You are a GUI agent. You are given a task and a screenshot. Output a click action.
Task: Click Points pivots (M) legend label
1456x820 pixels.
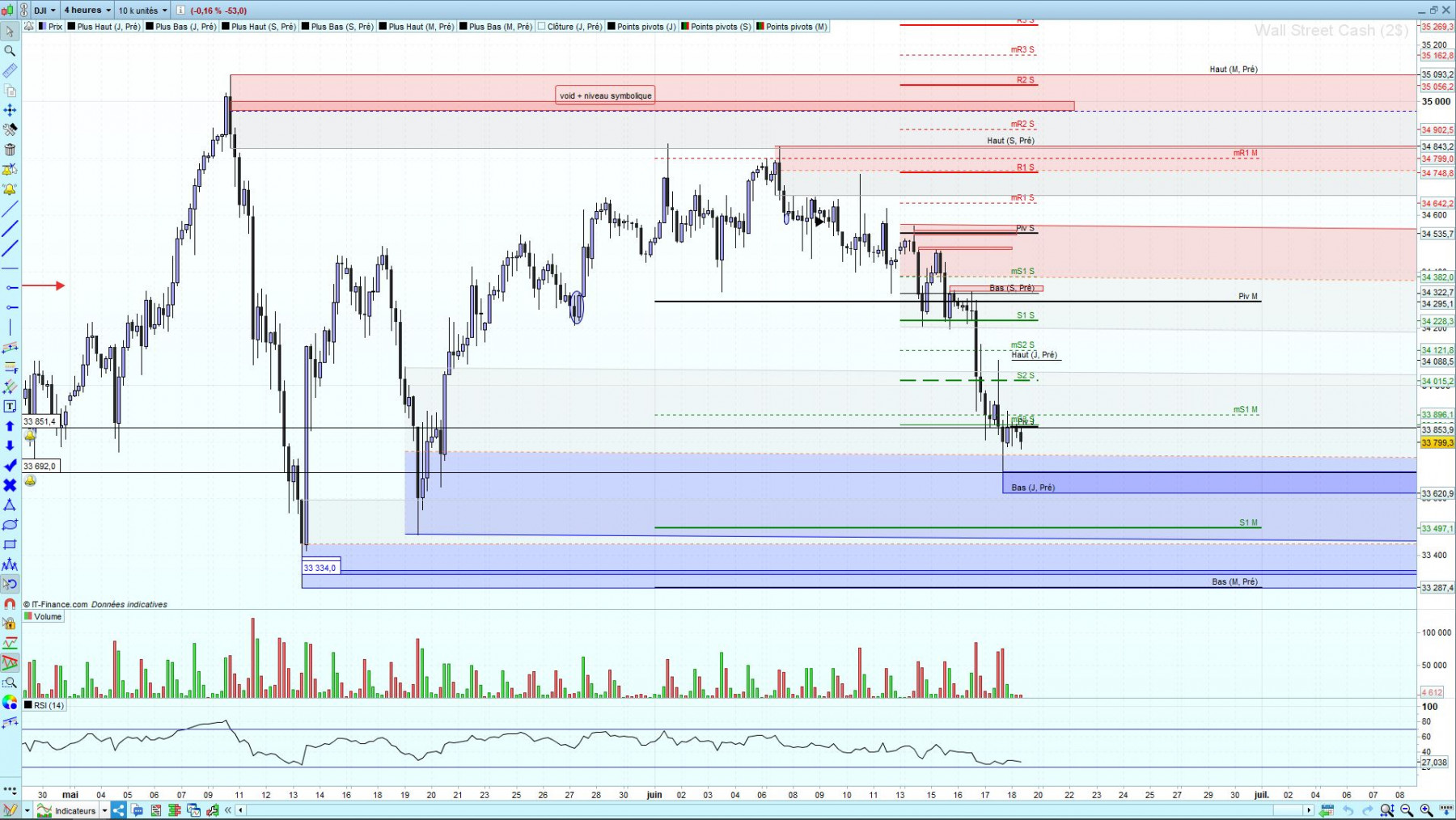(x=792, y=27)
